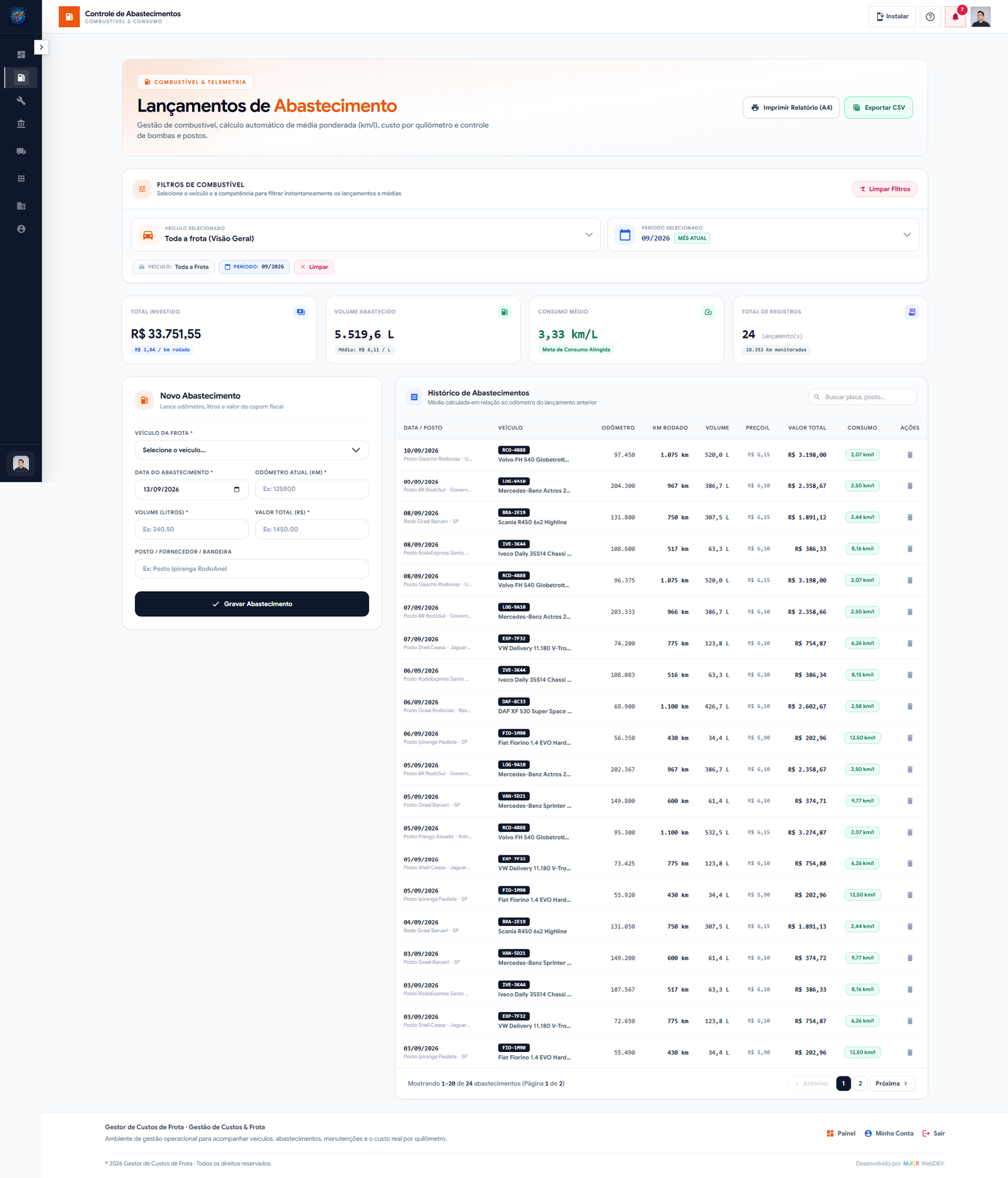Click the Período: 09/2026 chip

(x=254, y=267)
